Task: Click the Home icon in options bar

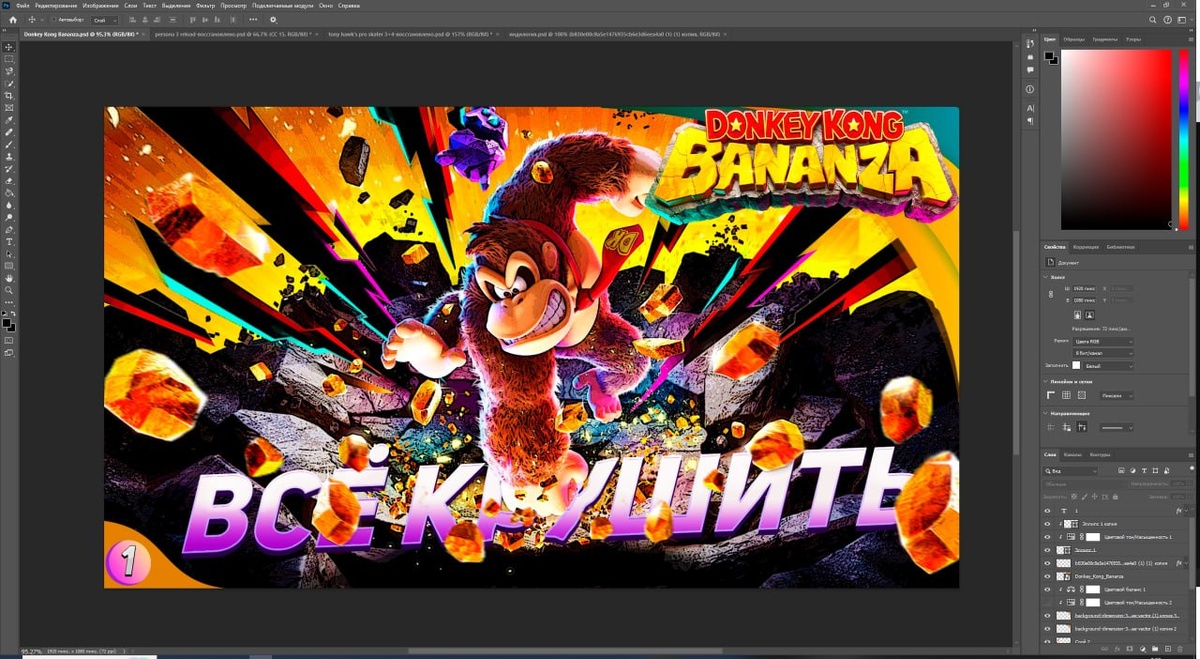Action: [13, 19]
